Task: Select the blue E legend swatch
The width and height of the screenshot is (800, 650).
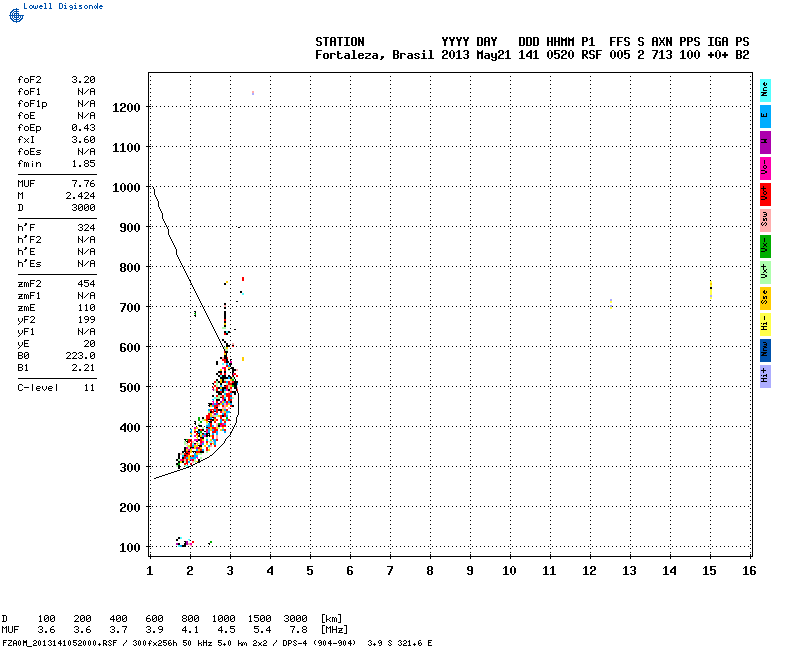Action: [x=765, y=116]
